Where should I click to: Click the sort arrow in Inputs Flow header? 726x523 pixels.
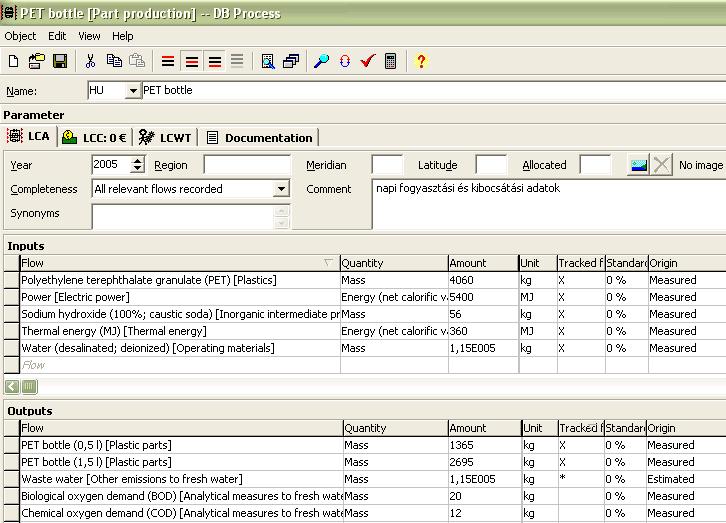click(328, 263)
